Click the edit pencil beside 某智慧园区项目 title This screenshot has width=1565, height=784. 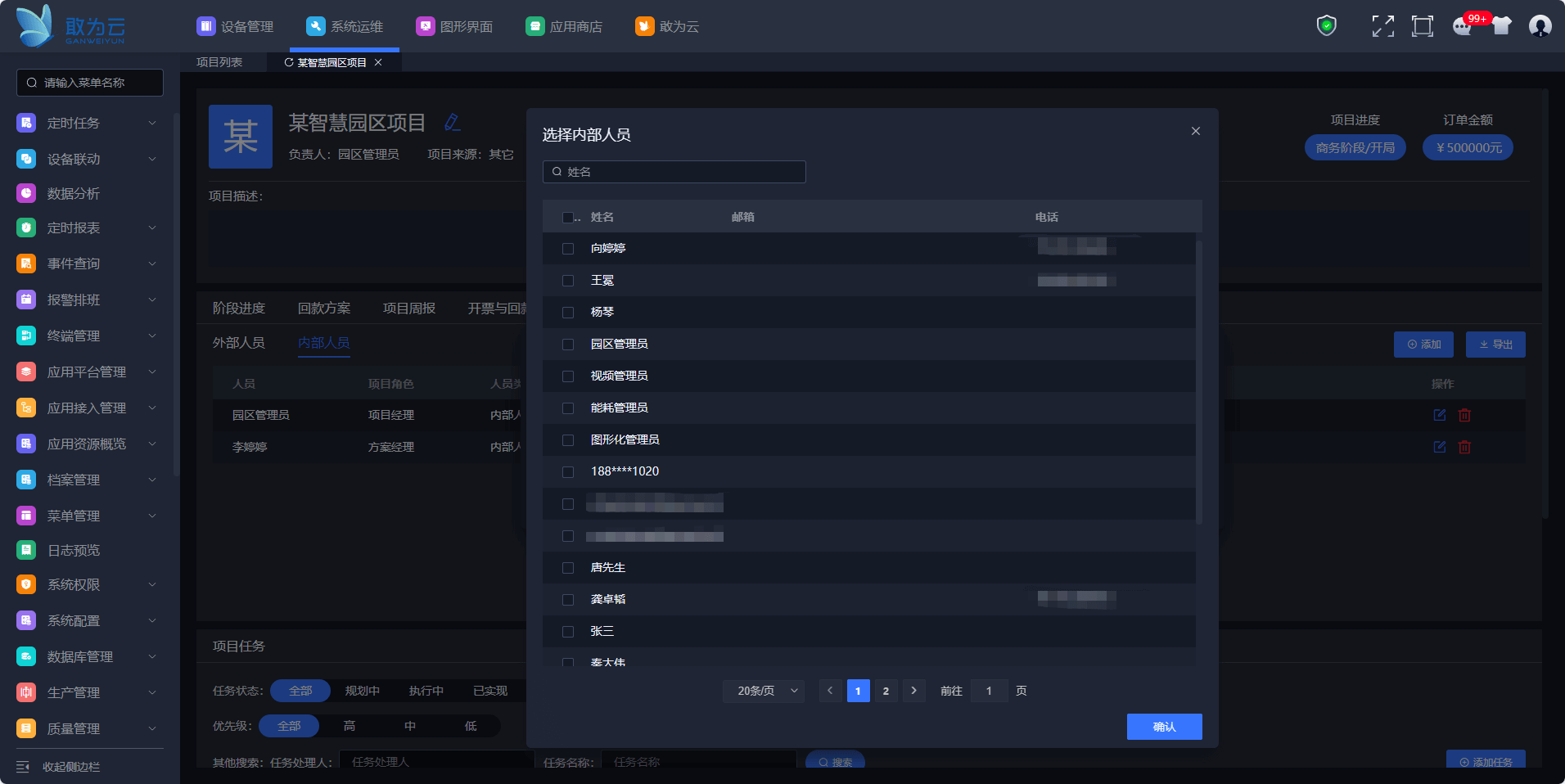(x=452, y=123)
